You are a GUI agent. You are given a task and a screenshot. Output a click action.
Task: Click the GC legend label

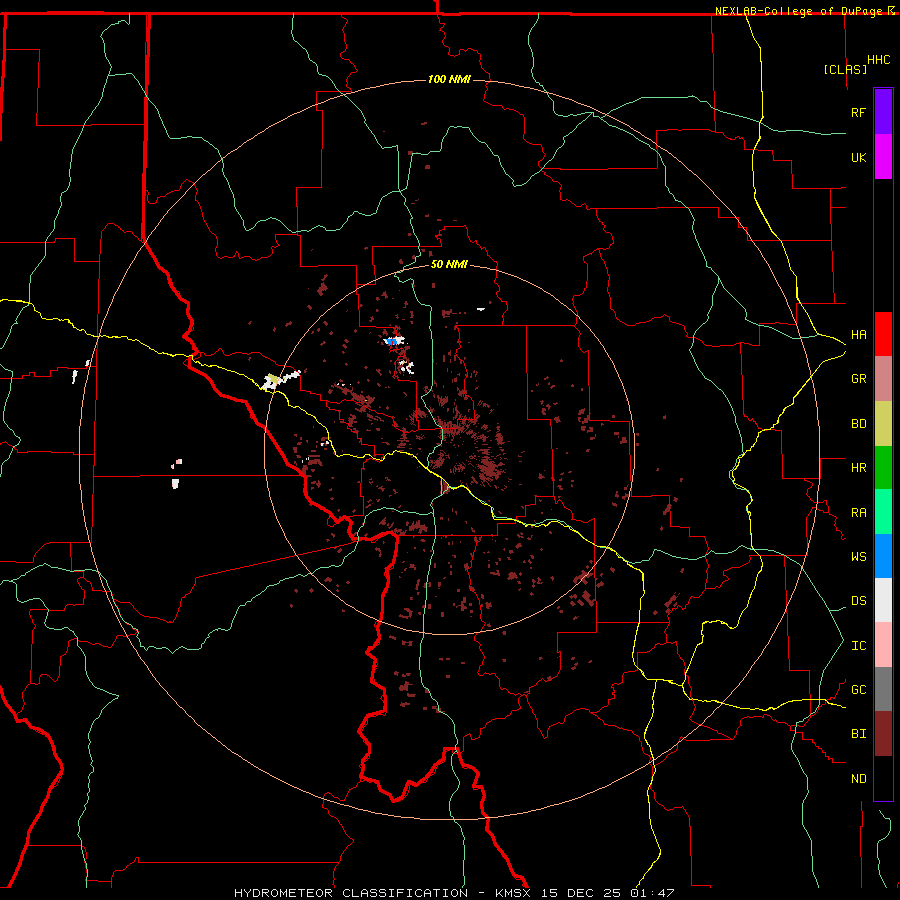click(x=858, y=690)
